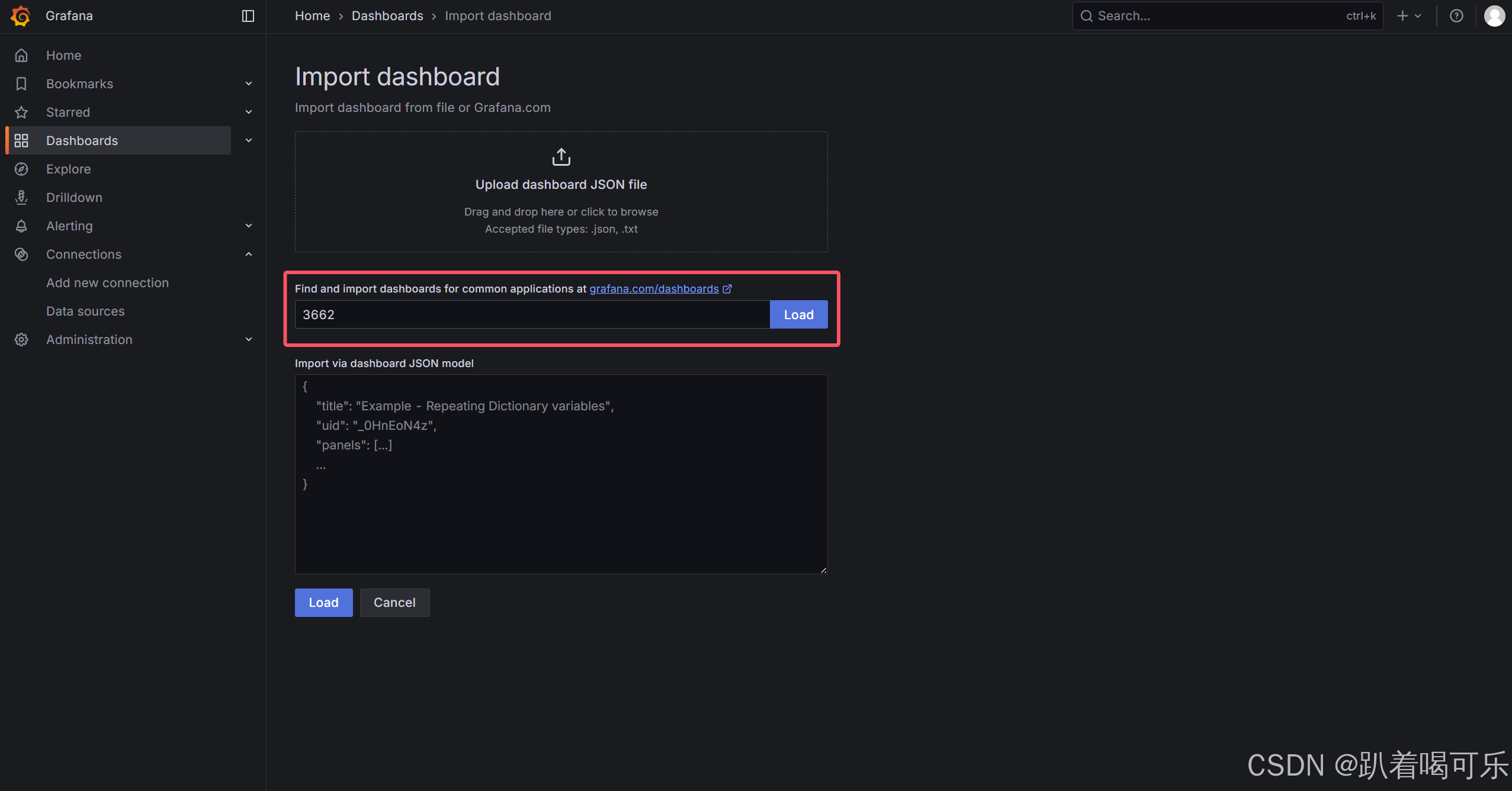
Task: Focus the dashboard ID field containing 3662
Action: tap(532, 314)
